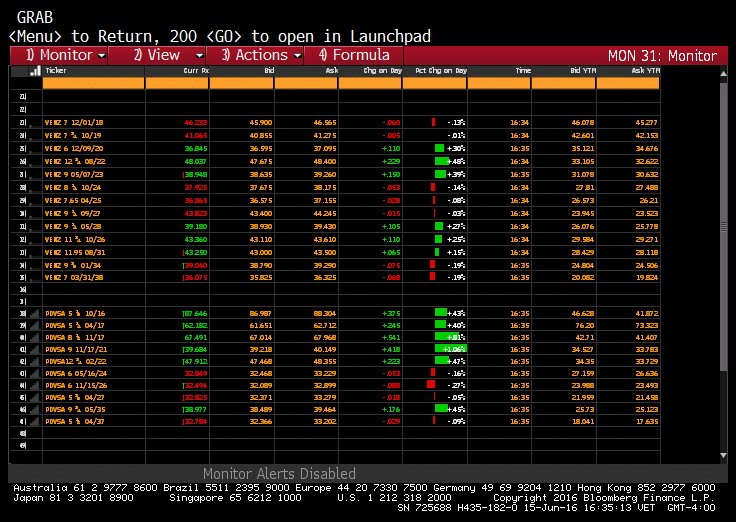The image size is (736, 522).
Task: Click current price 67.491 cell
Action: click(x=196, y=338)
